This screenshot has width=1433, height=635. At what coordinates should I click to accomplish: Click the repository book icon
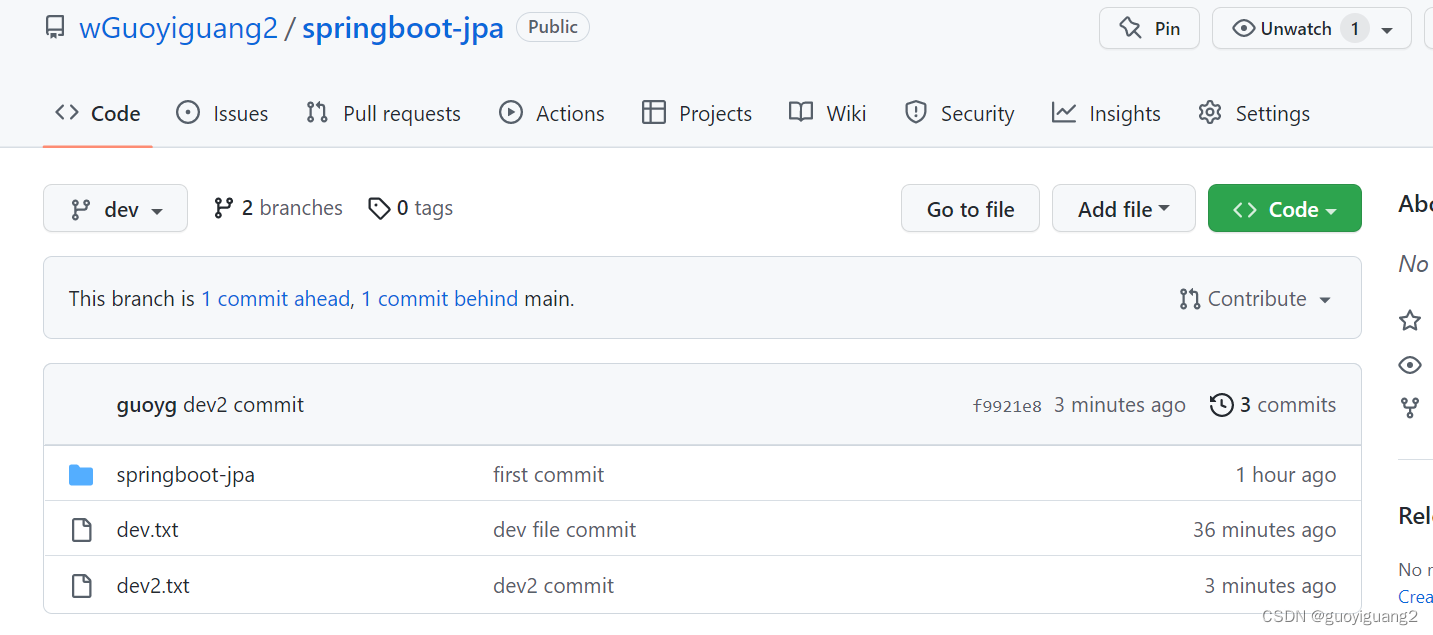click(55, 28)
